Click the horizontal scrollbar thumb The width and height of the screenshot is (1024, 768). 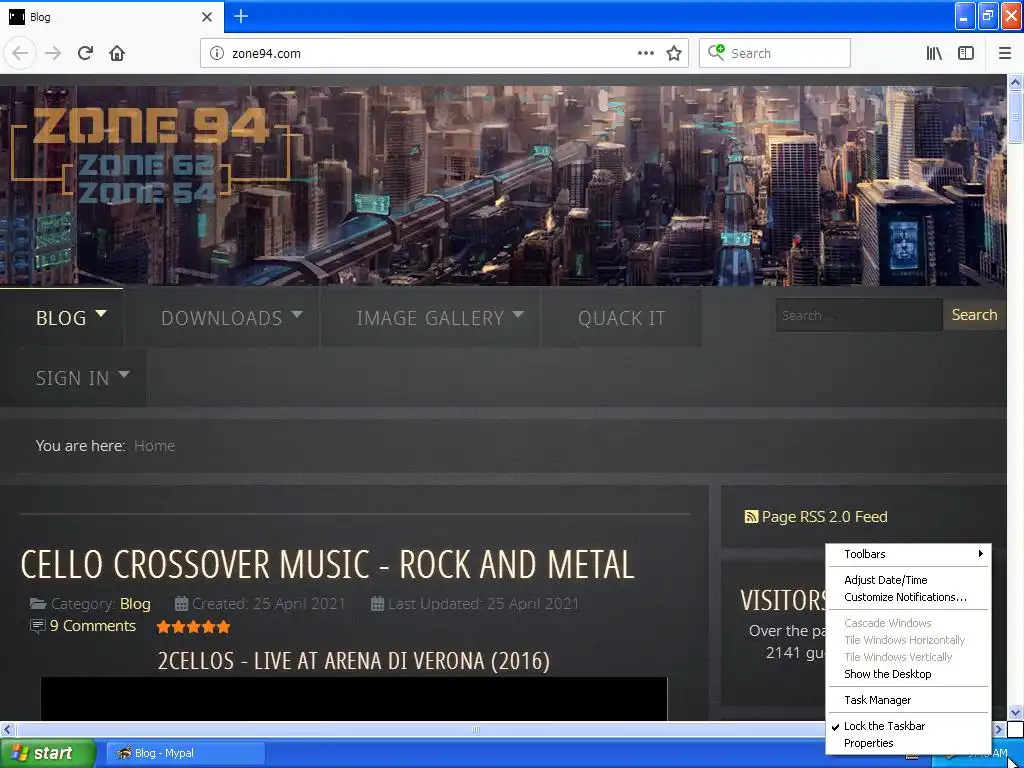tap(475, 729)
